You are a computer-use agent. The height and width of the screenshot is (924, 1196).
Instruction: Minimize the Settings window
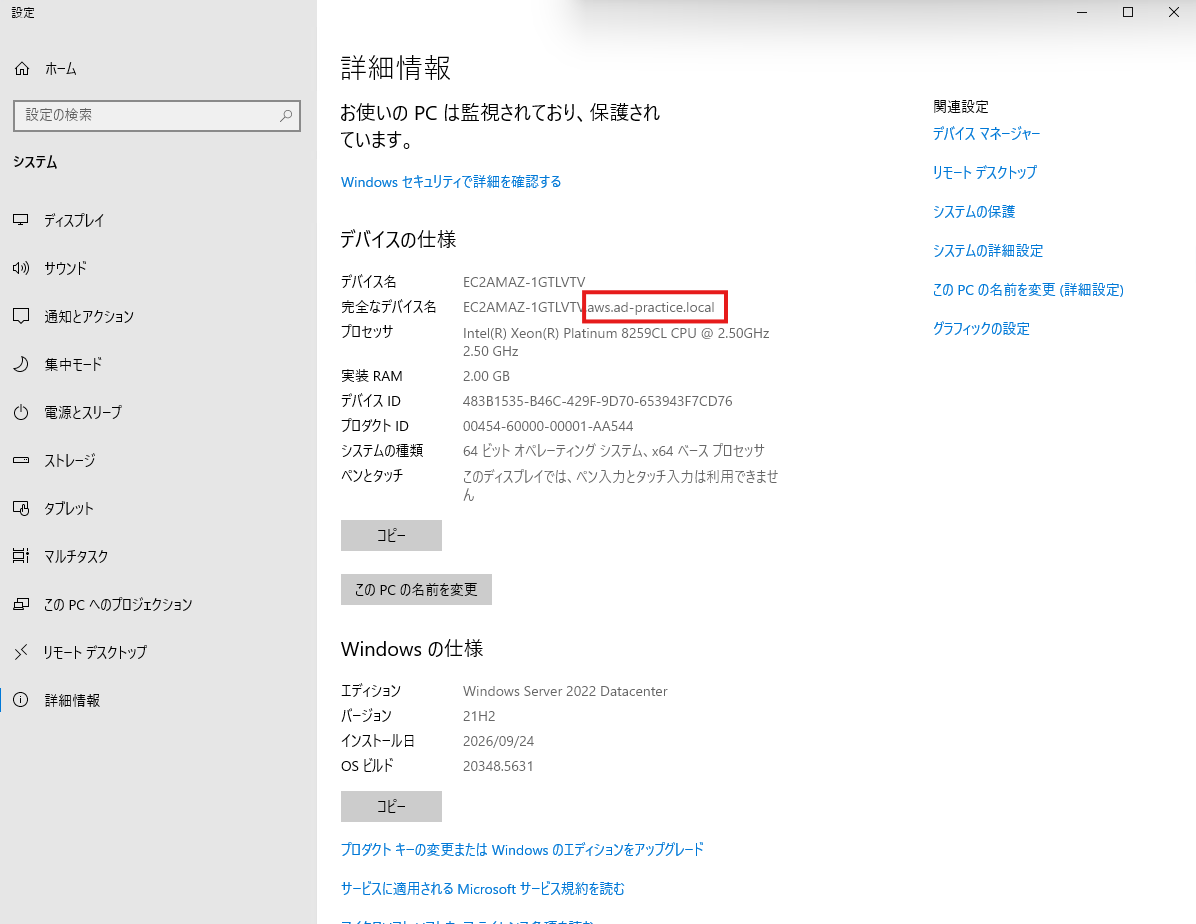click(1082, 12)
